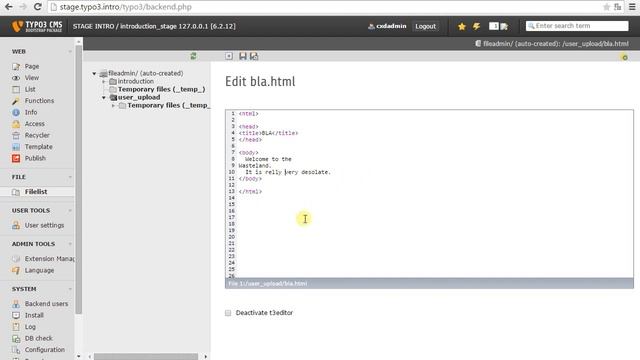The height and width of the screenshot is (360, 640).
Task: Refresh the folder tree
Action: coord(193,56)
